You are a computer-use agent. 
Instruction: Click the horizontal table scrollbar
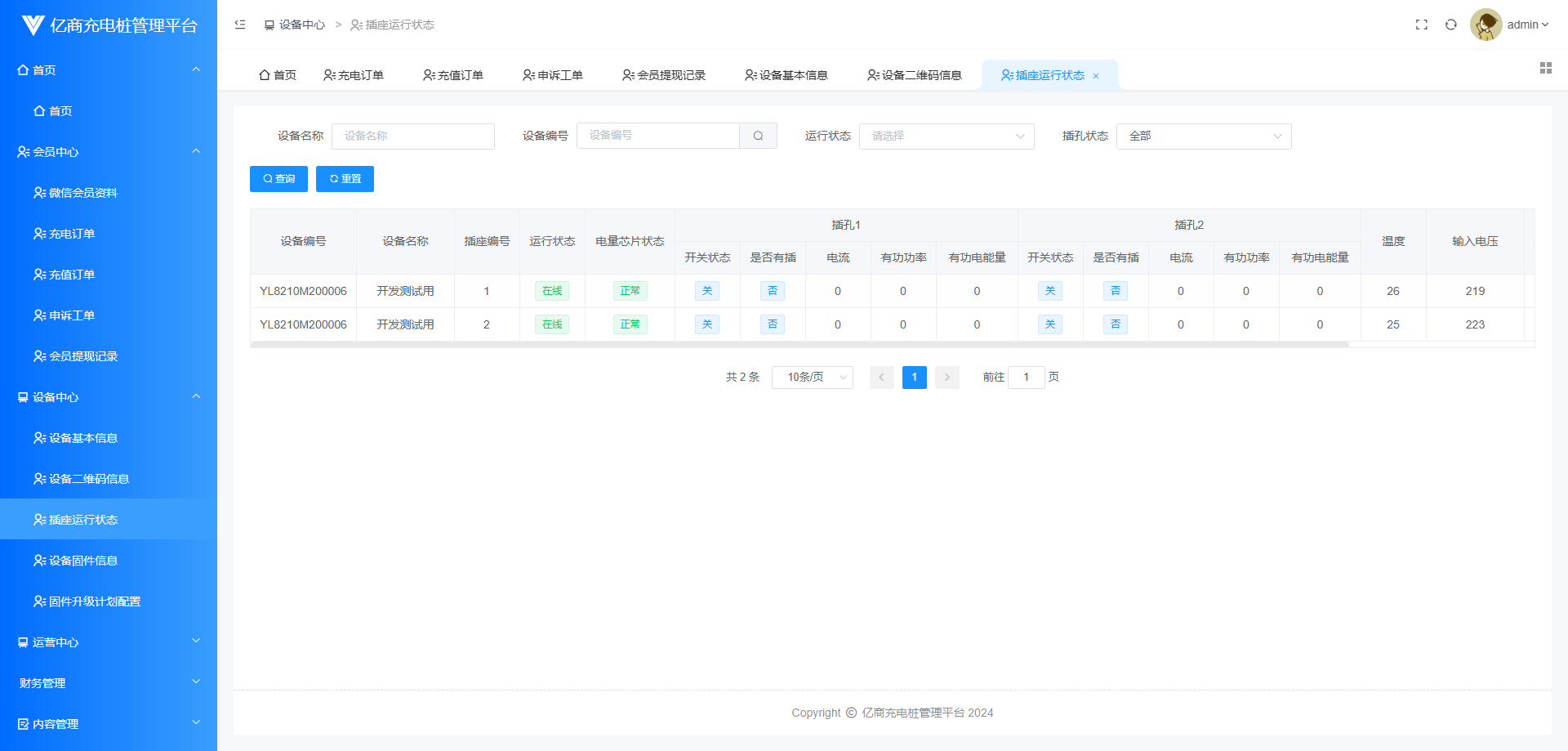(799, 345)
